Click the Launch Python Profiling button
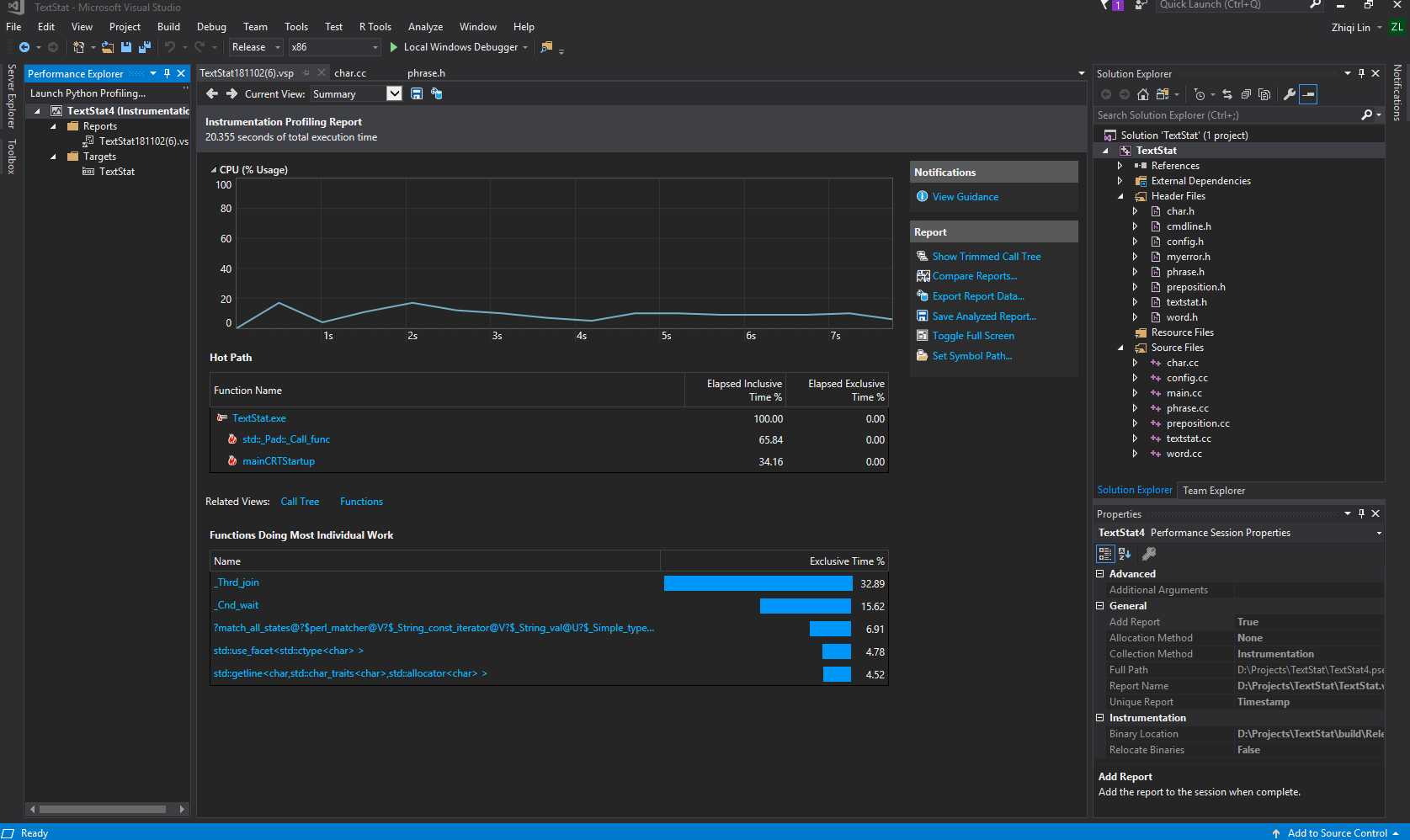This screenshot has width=1410, height=840. (88, 93)
